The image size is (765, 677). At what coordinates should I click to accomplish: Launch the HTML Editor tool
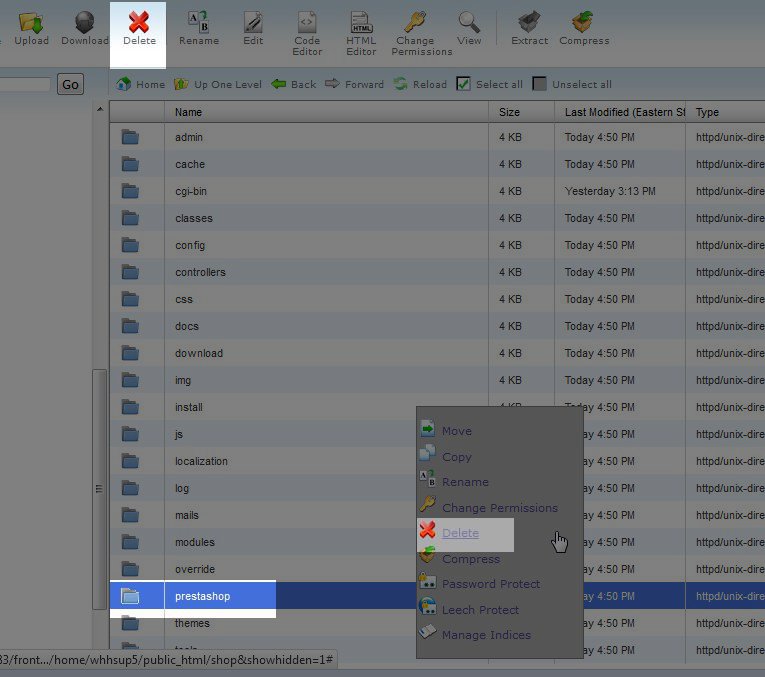[x=361, y=22]
